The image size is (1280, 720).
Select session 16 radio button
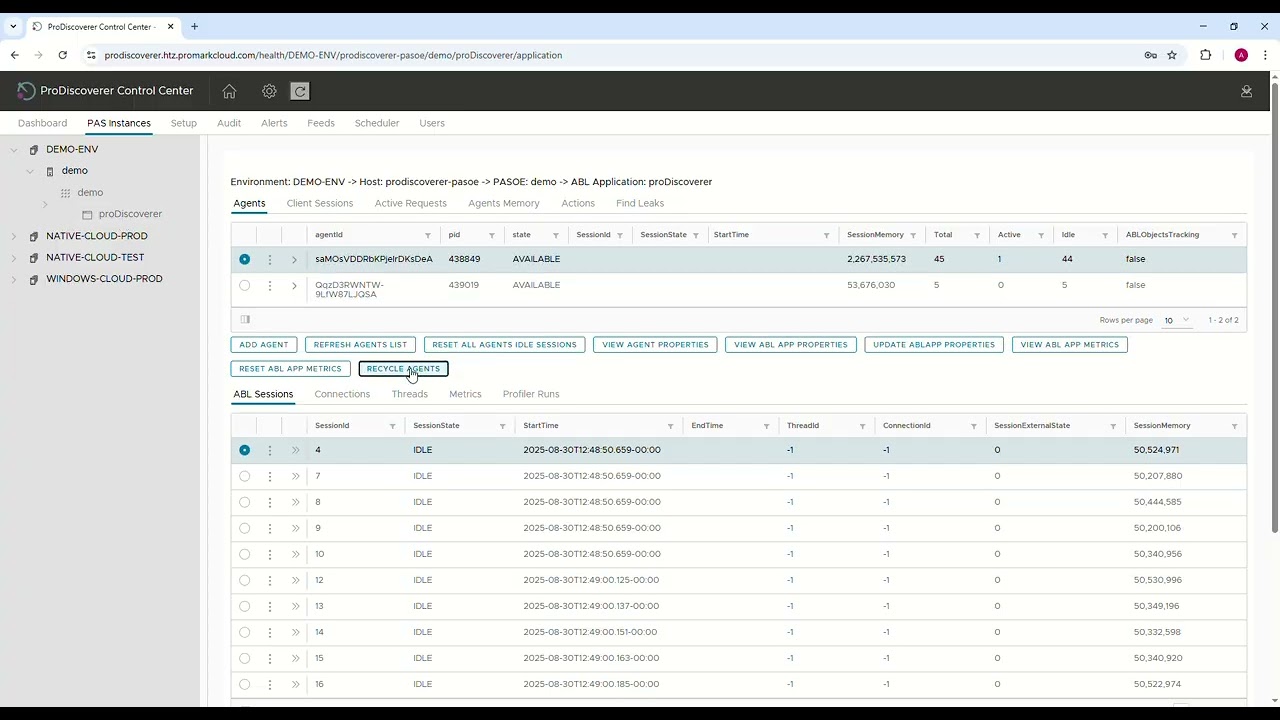[244, 684]
